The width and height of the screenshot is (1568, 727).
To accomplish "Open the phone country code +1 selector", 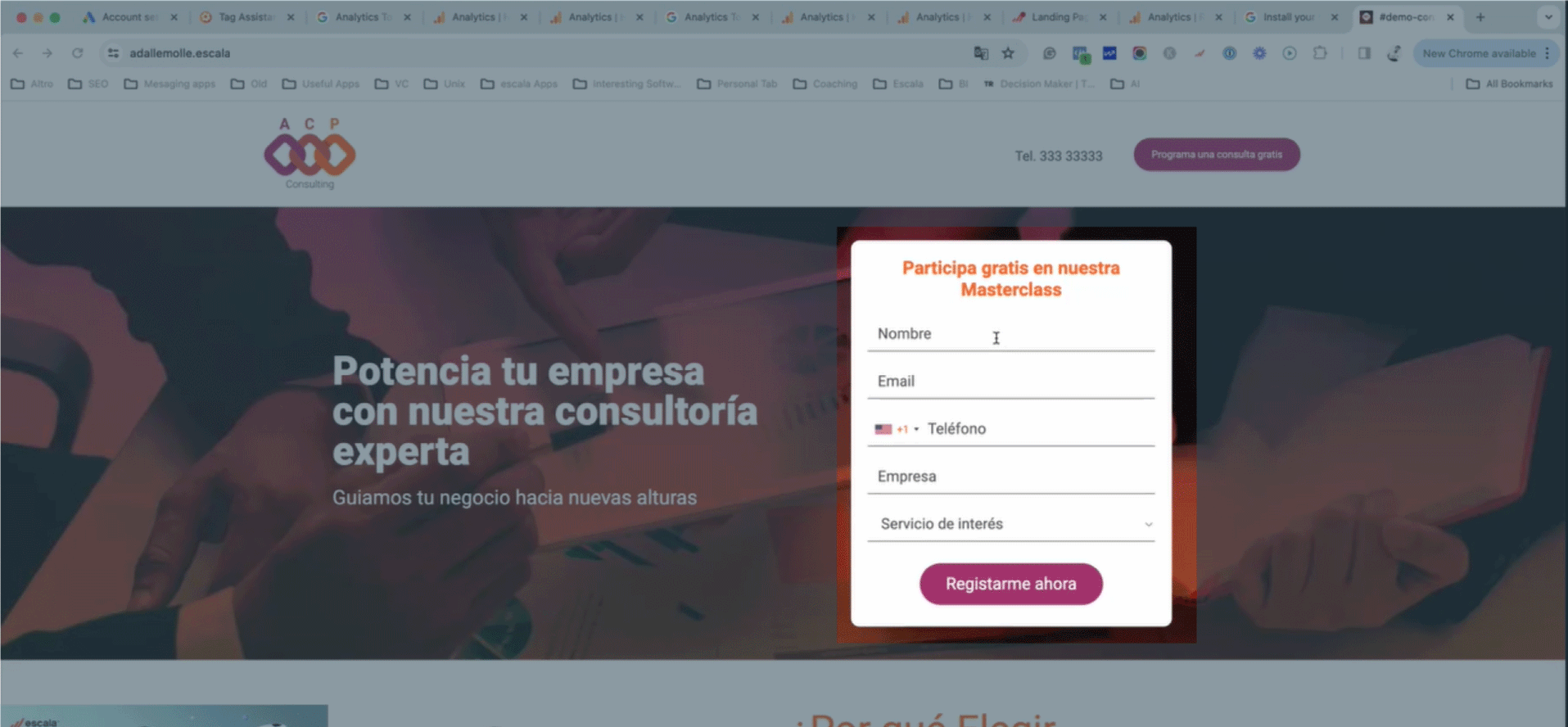I will coord(897,429).
